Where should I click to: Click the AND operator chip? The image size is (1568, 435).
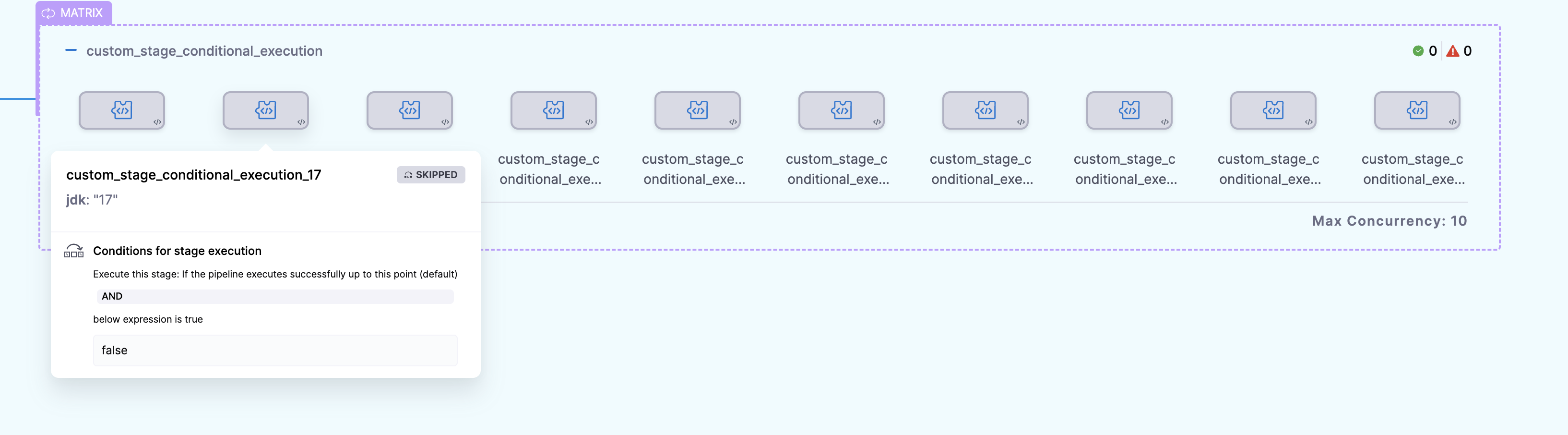[112, 296]
